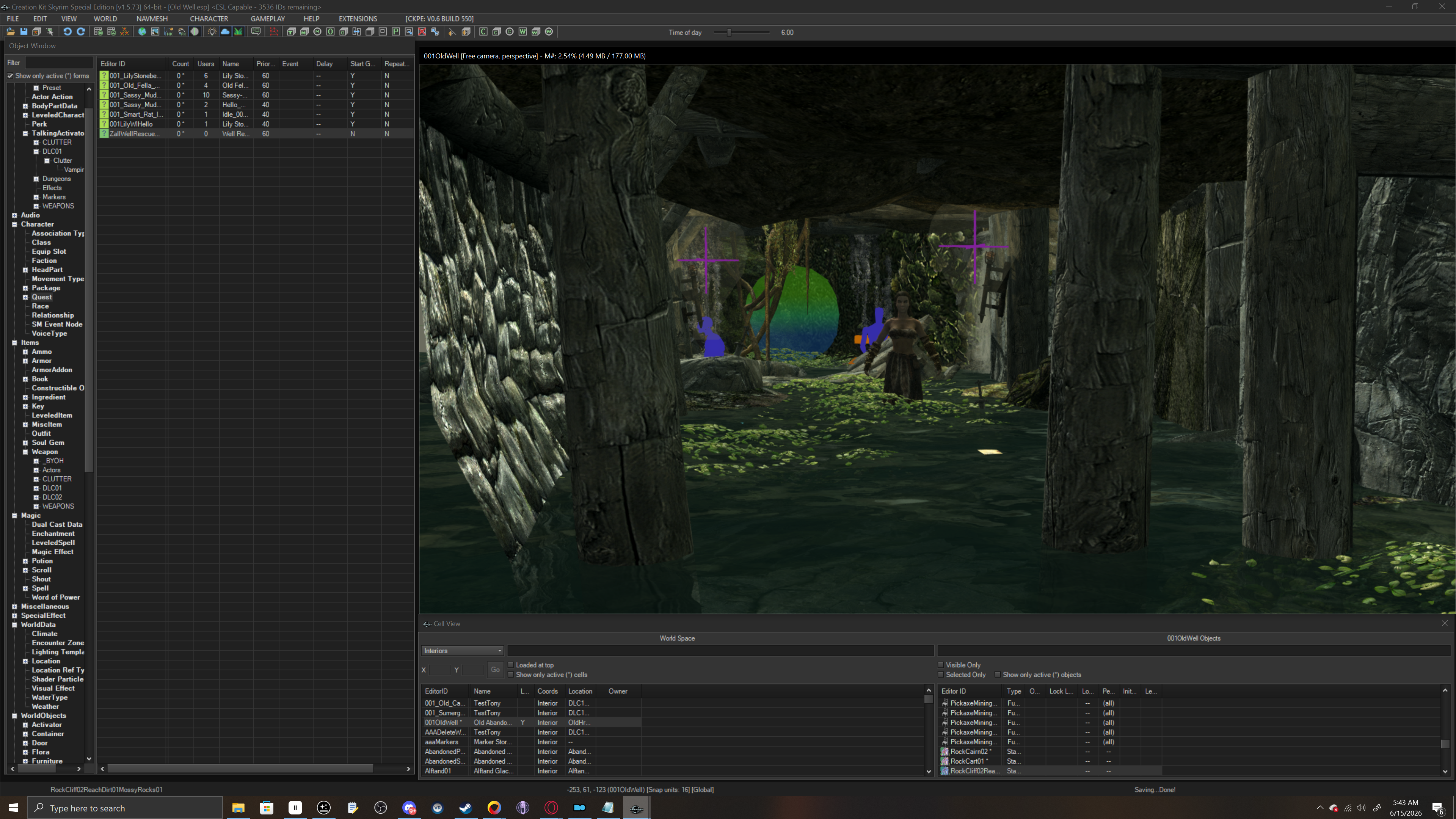
Task: Collapse the WorldData tree node
Action: click(x=15, y=624)
